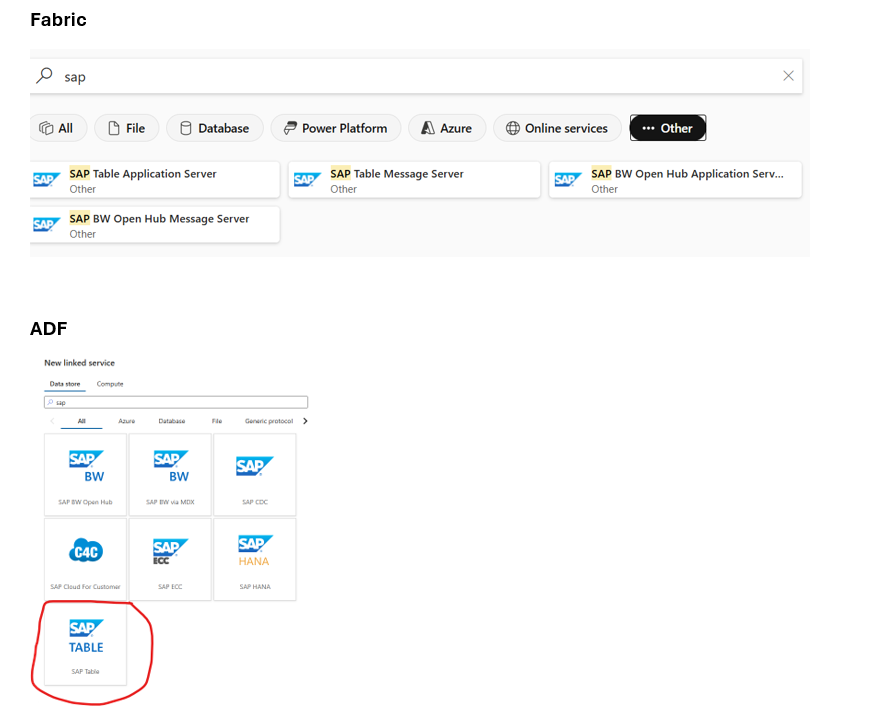Click the ADF sap search field

tap(175, 401)
